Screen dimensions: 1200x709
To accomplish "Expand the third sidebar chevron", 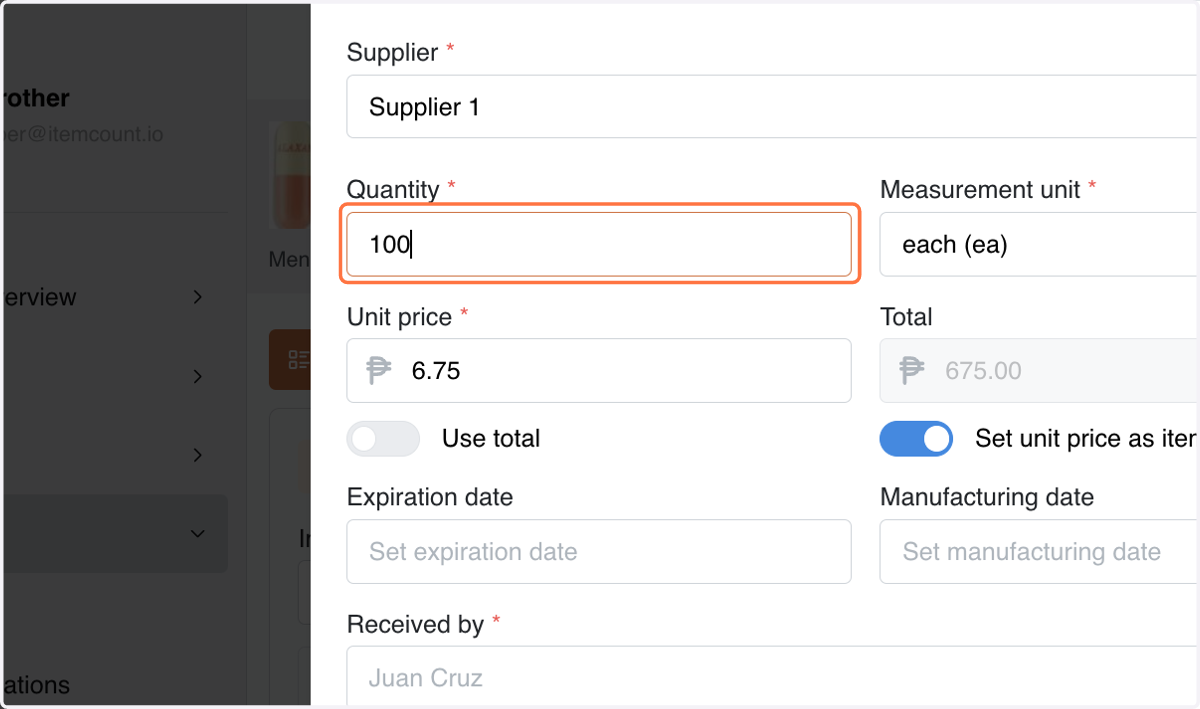I will (198, 455).
